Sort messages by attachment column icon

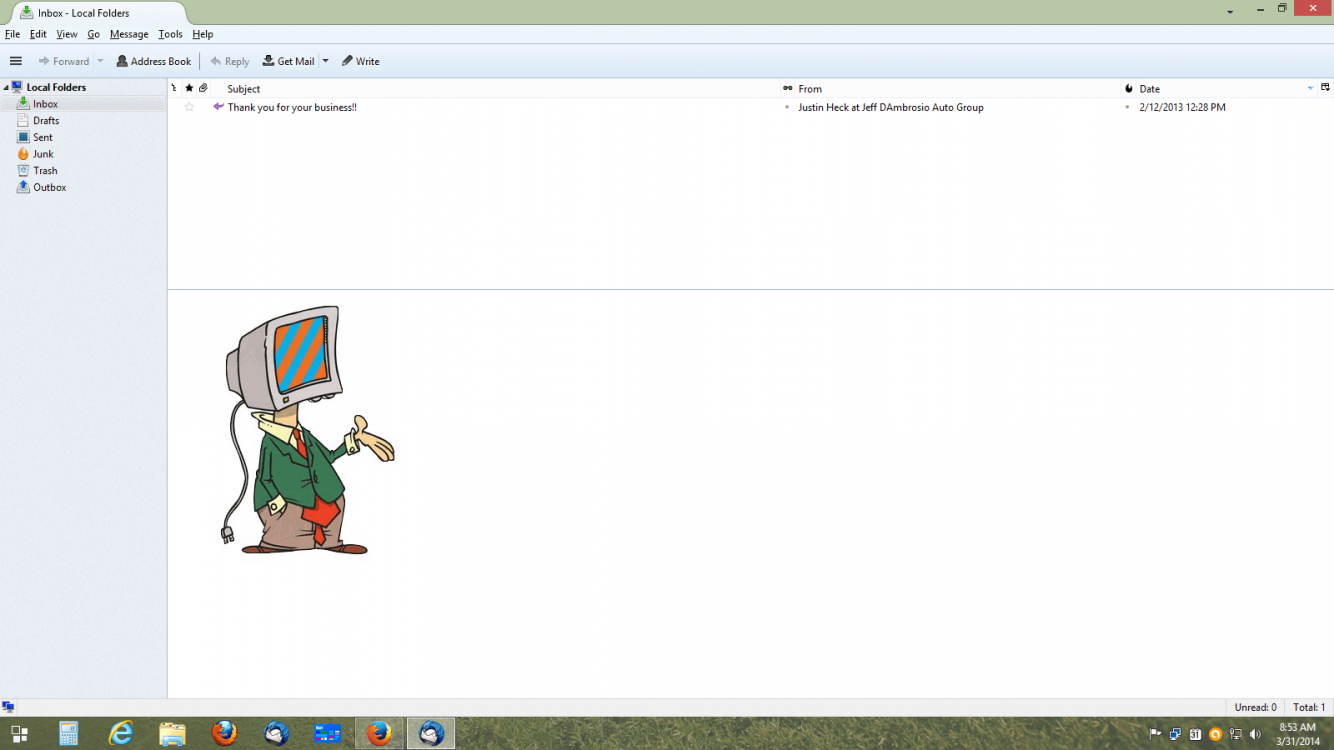203,88
